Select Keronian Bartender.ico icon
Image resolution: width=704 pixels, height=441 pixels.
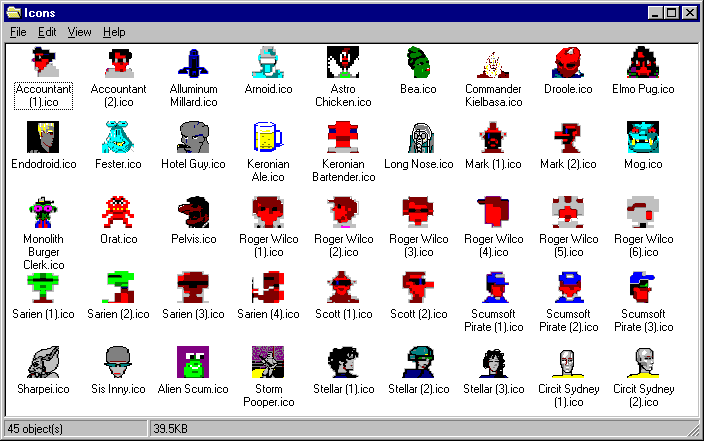[343, 137]
